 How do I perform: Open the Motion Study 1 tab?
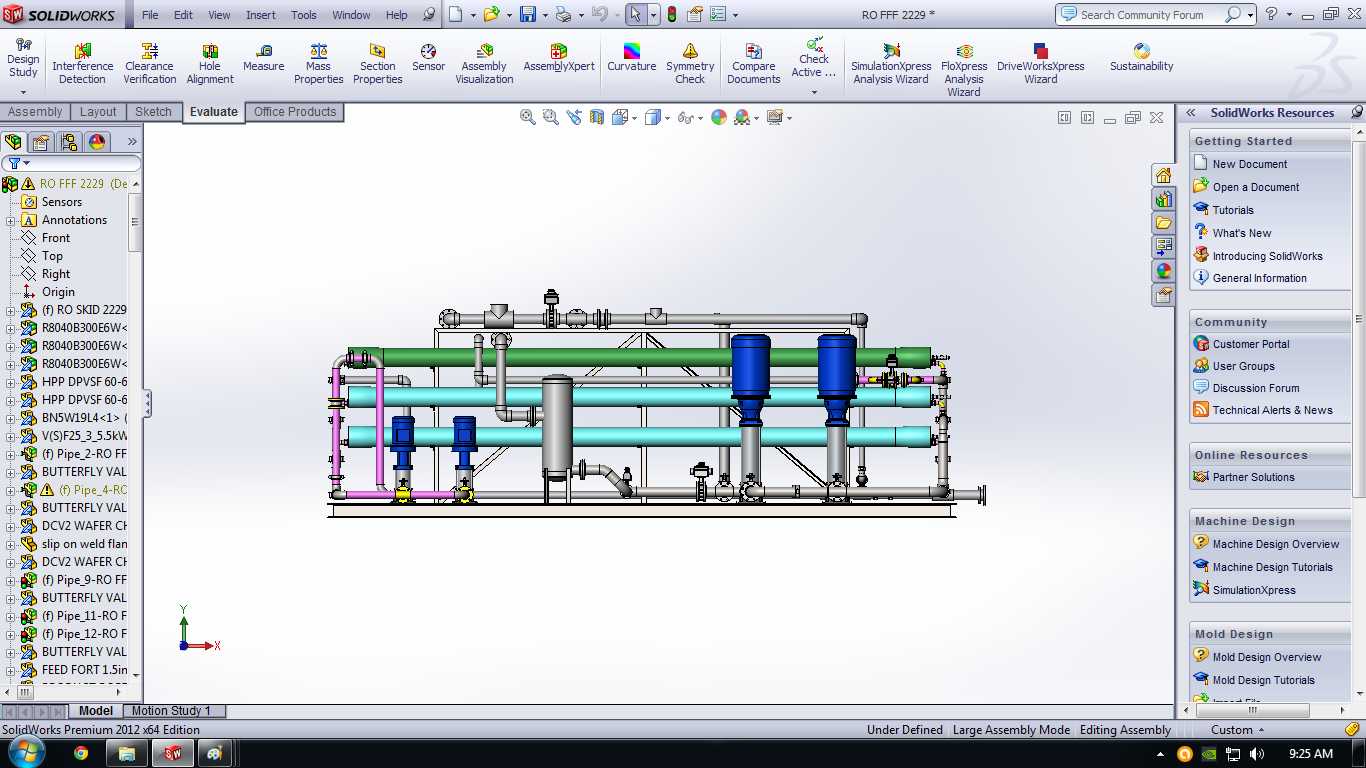click(171, 711)
